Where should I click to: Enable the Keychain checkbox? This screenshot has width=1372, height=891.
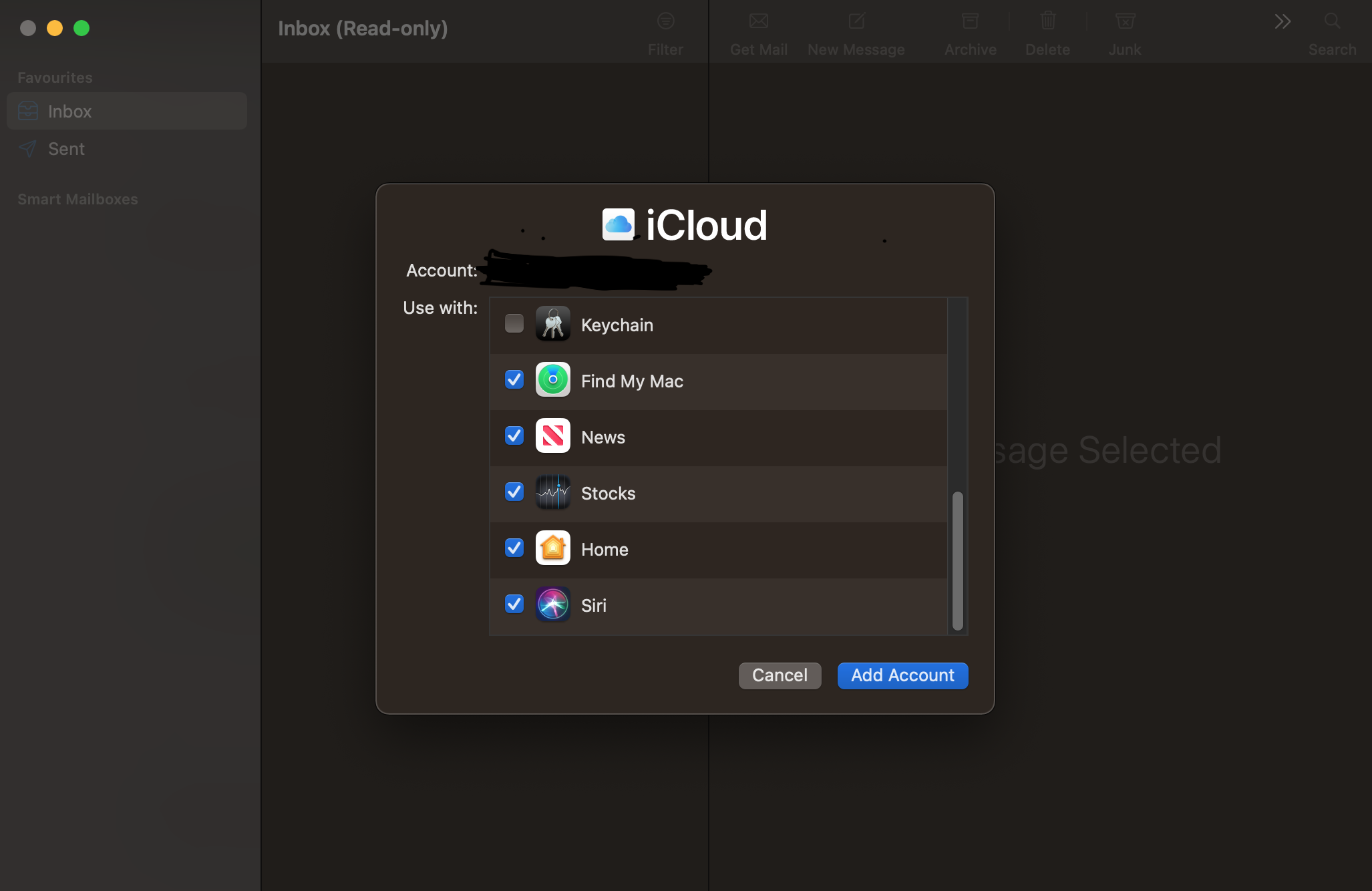pos(514,324)
